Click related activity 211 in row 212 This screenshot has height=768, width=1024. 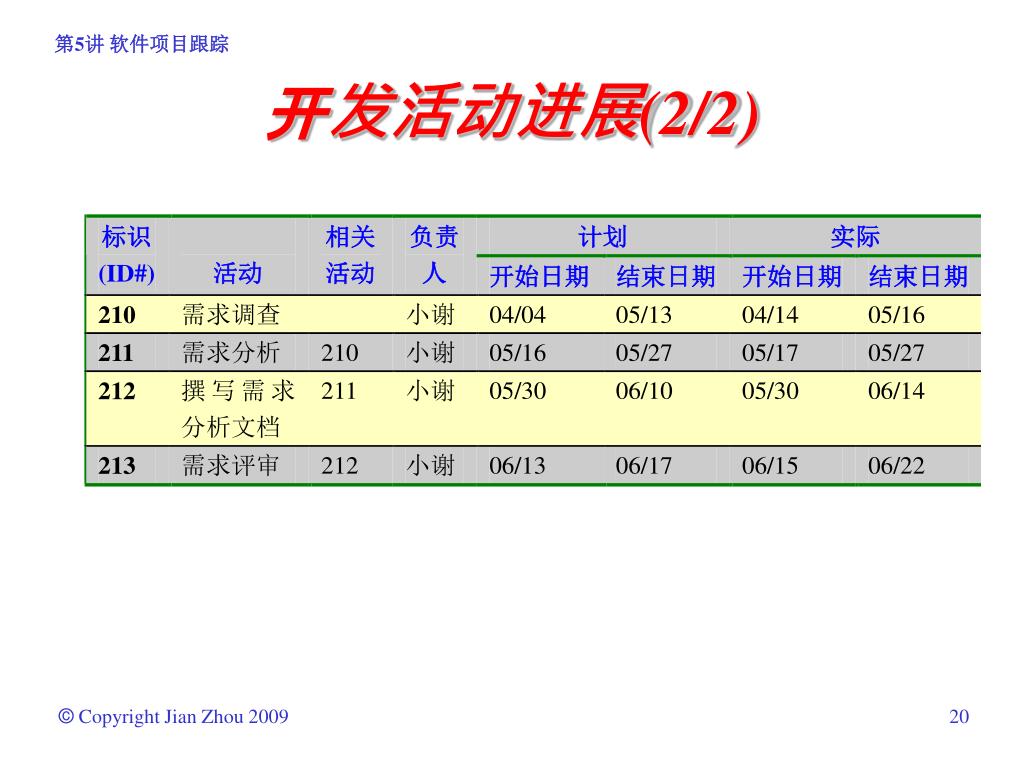pyautogui.click(x=338, y=391)
